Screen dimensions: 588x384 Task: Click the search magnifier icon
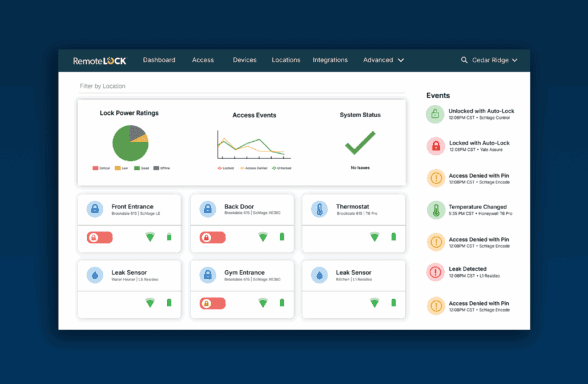click(x=464, y=60)
